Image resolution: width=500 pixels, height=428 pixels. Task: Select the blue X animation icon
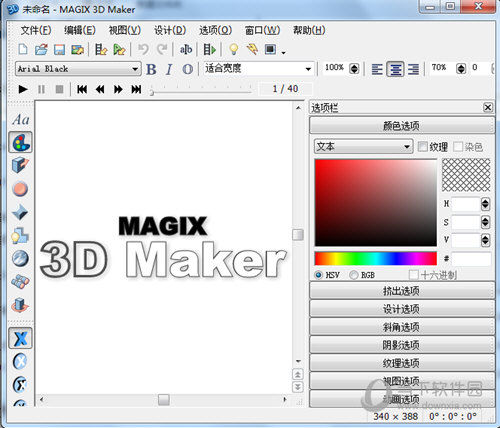[x=20, y=338]
